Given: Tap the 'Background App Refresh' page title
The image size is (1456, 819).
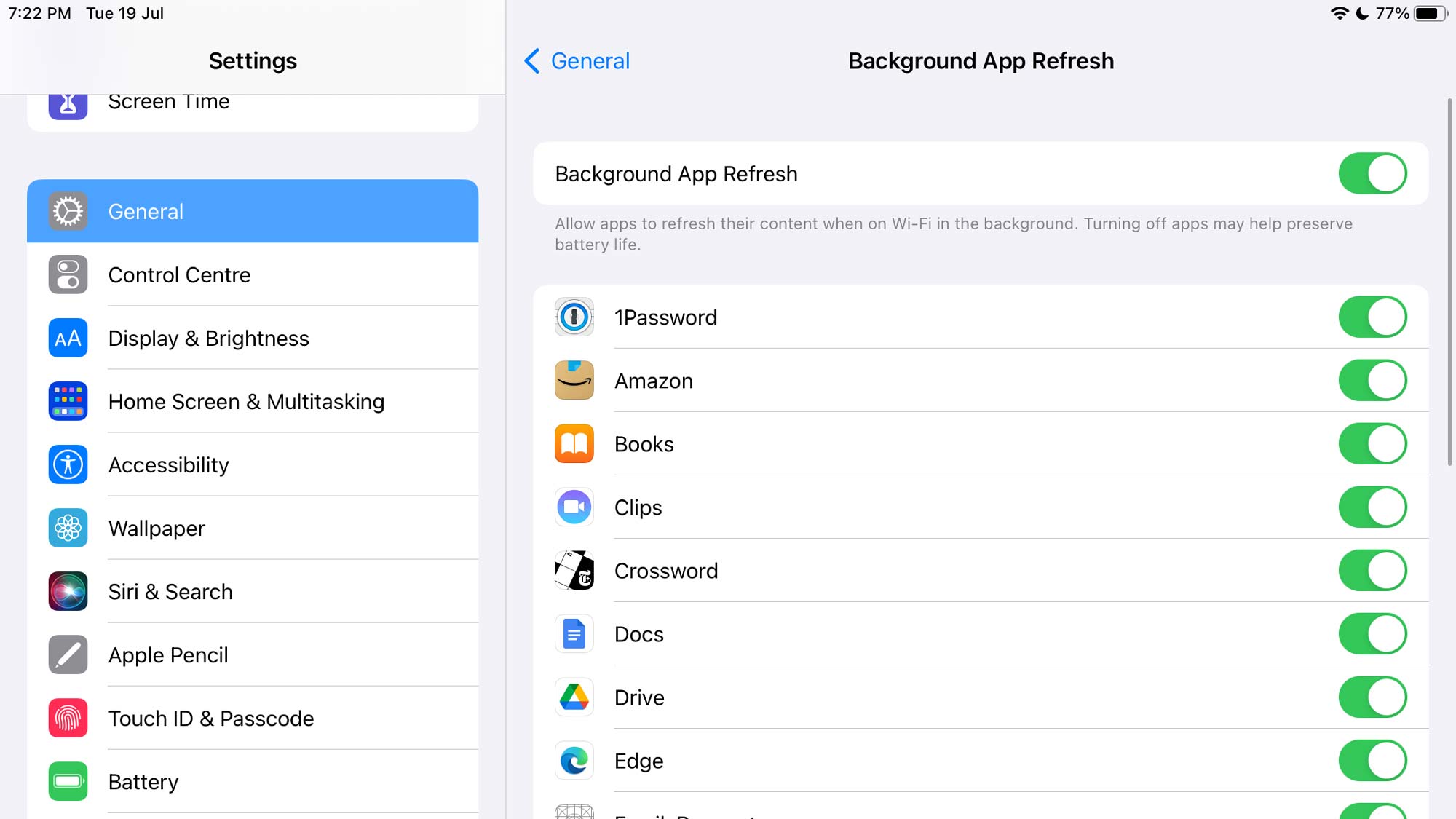Looking at the screenshot, I should click(x=981, y=60).
